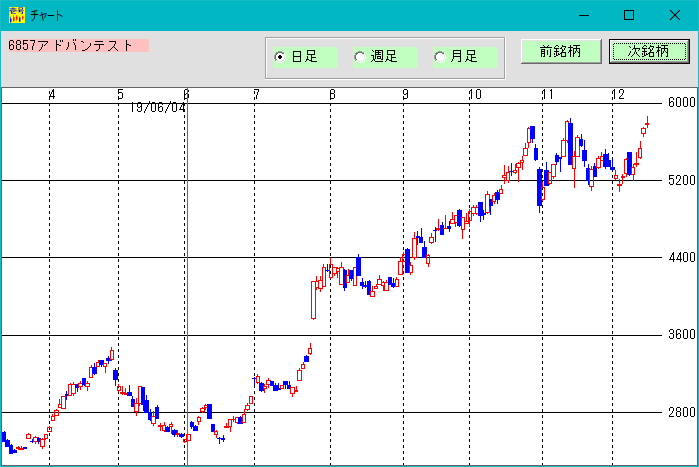This screenshot has height=467, width=699.
Task: Click the 6857アドバンテスト stock name label
Action: pos(77,46)
